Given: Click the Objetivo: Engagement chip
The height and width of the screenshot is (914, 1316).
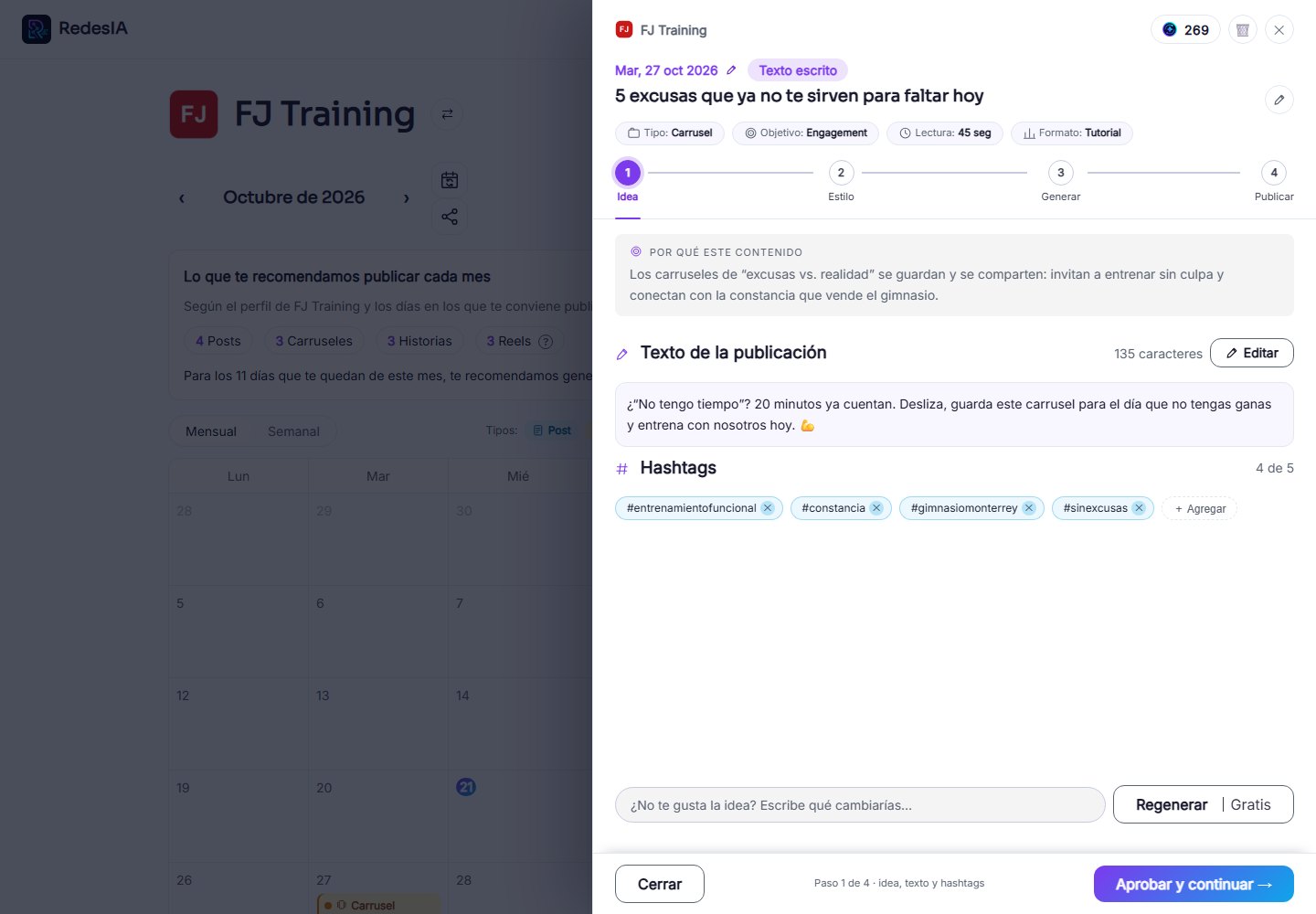Looking at the screenshot, I should [x=806, y=133].
